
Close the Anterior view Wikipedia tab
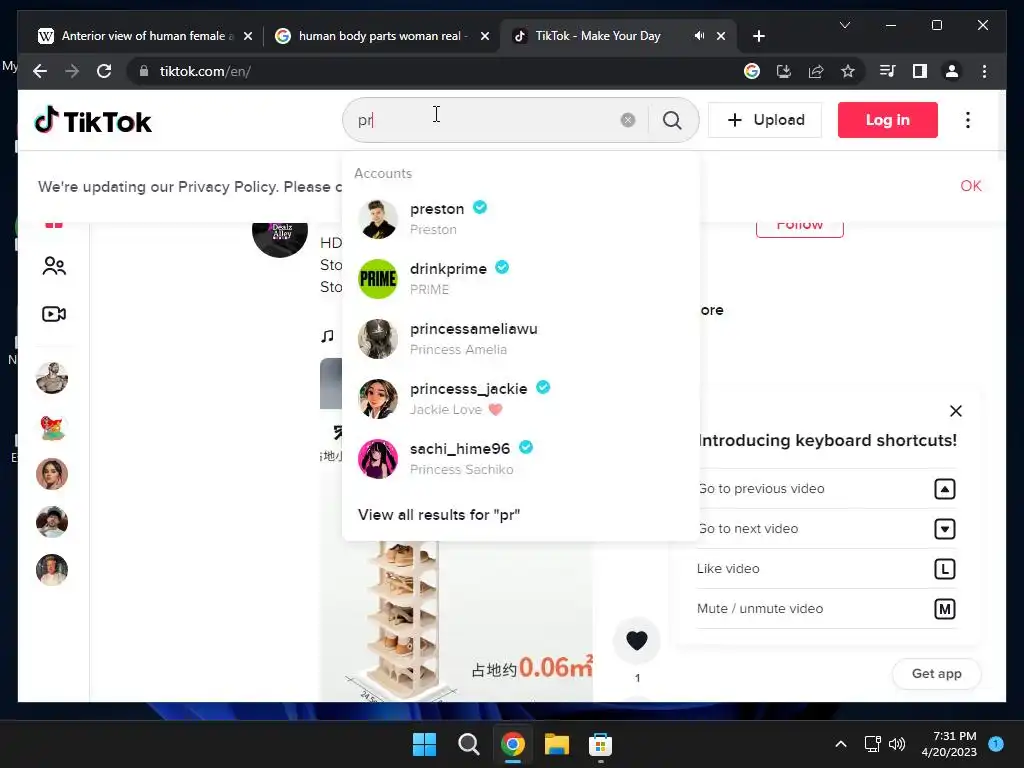coord(248,36)
